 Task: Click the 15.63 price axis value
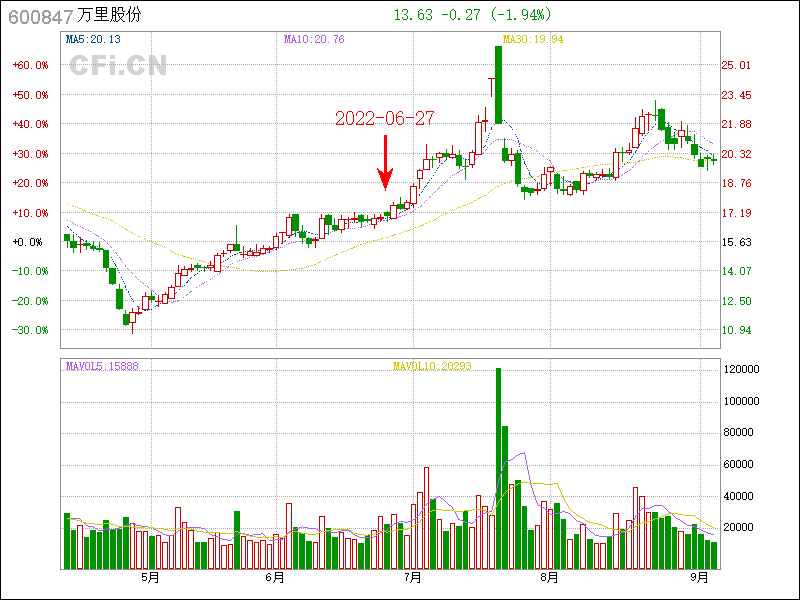tap(736, 242)
